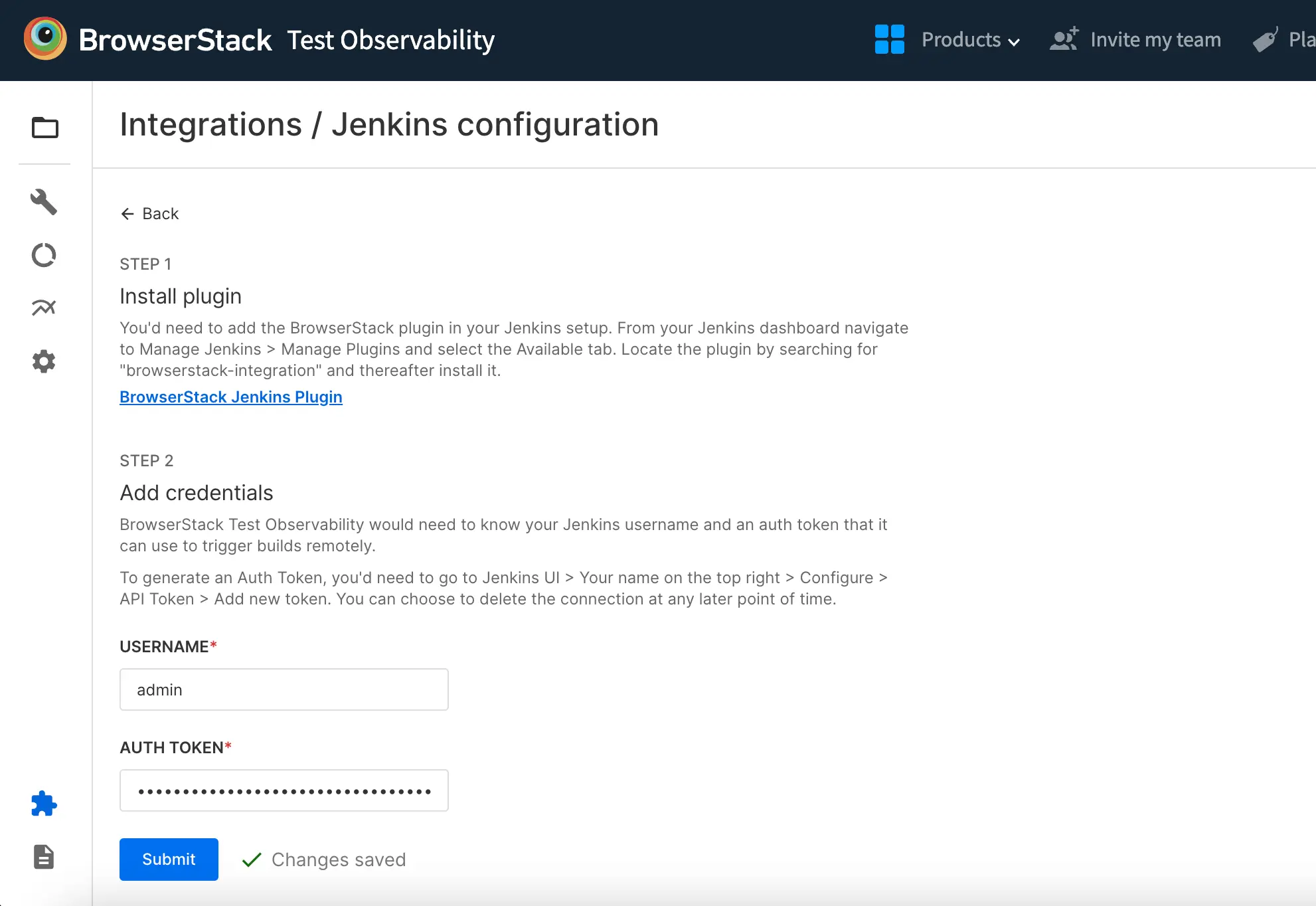1316x906 pixels.
Task: Click the invite team person icon
Action: tap(1064, 39)
